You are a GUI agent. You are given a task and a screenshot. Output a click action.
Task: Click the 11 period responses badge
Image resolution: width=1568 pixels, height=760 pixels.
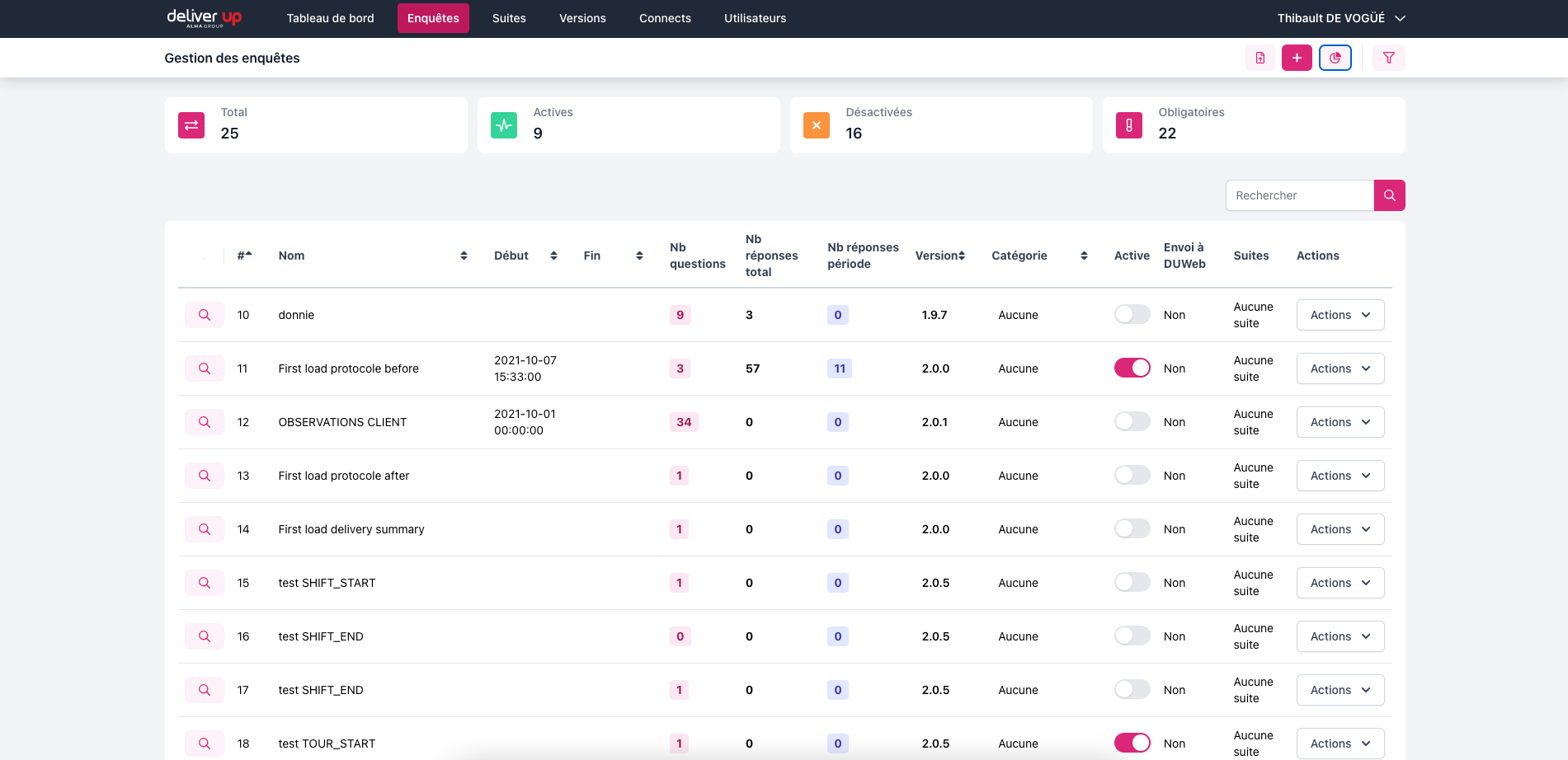point(840,368)
